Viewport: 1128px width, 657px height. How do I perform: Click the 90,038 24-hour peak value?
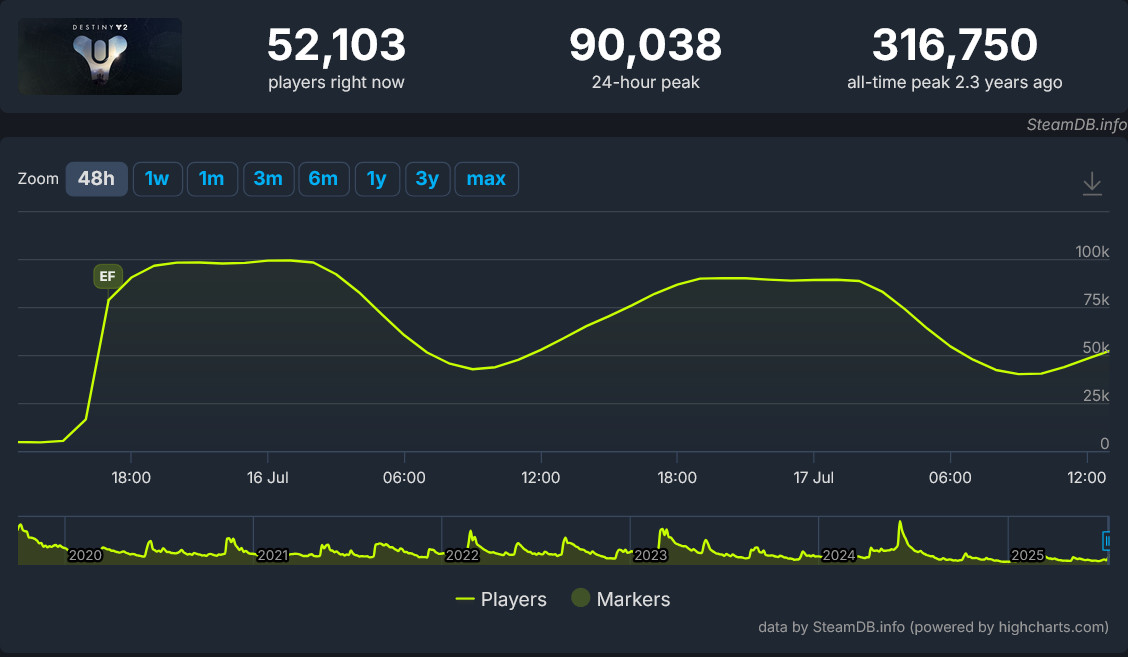pos(645,45)
